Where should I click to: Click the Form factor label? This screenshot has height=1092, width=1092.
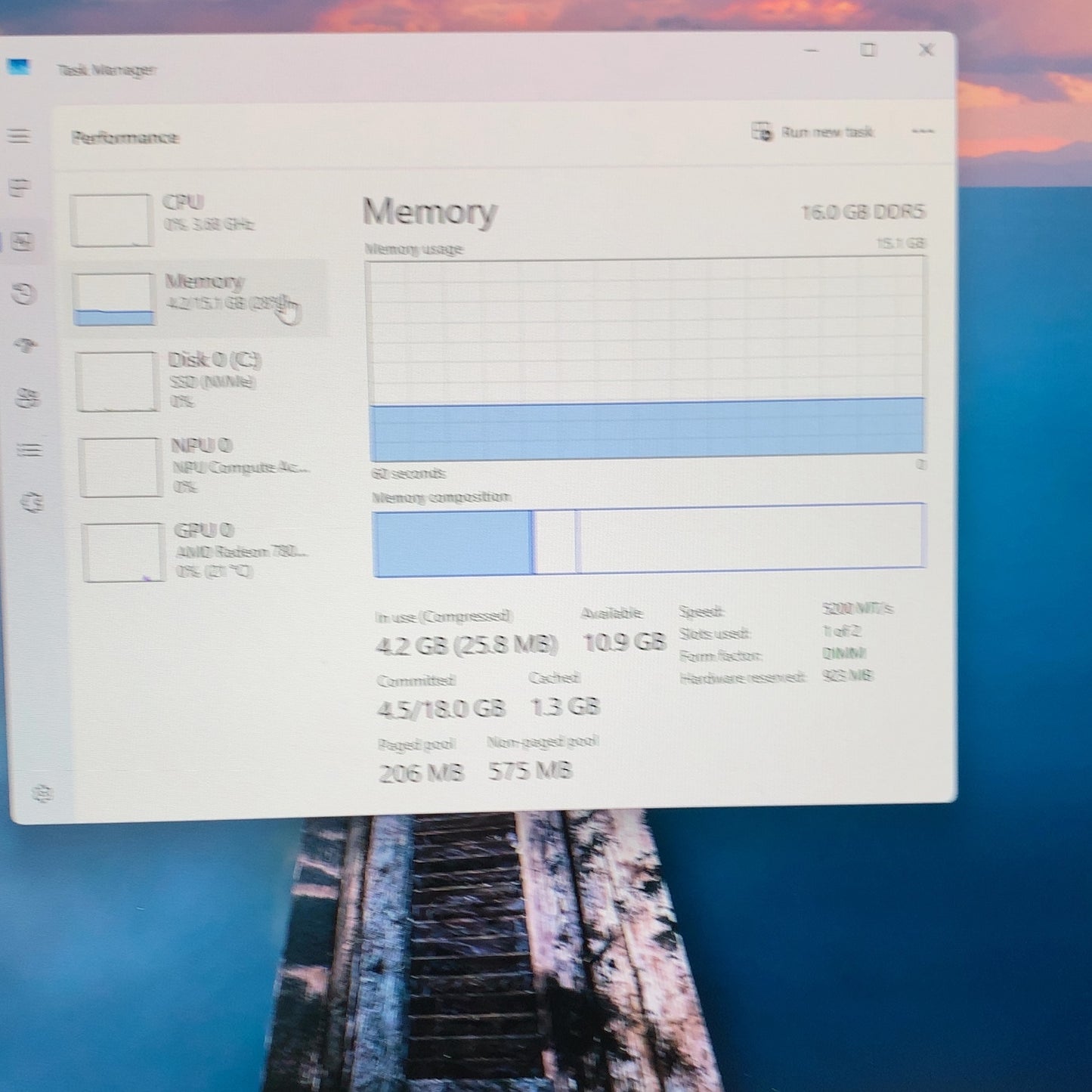[x=720, y=656]
